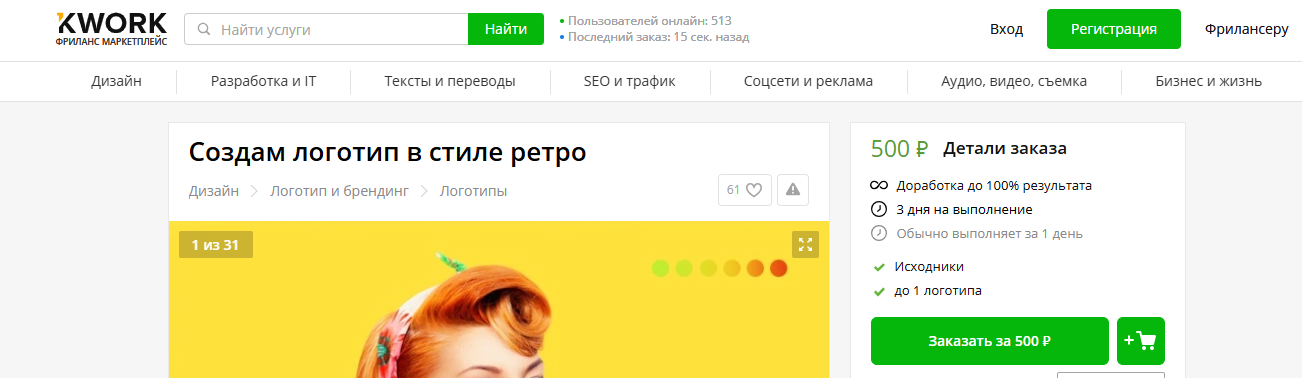Click the 'Исходники' item
The image size is (1302, 378).
(x=930, y=267)
